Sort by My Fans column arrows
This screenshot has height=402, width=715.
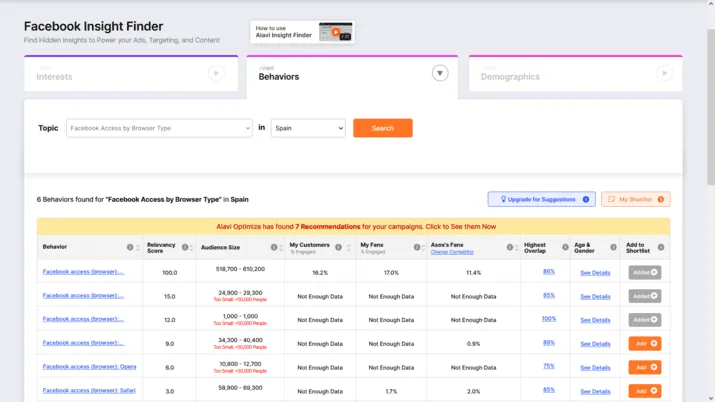click(424, 247)
